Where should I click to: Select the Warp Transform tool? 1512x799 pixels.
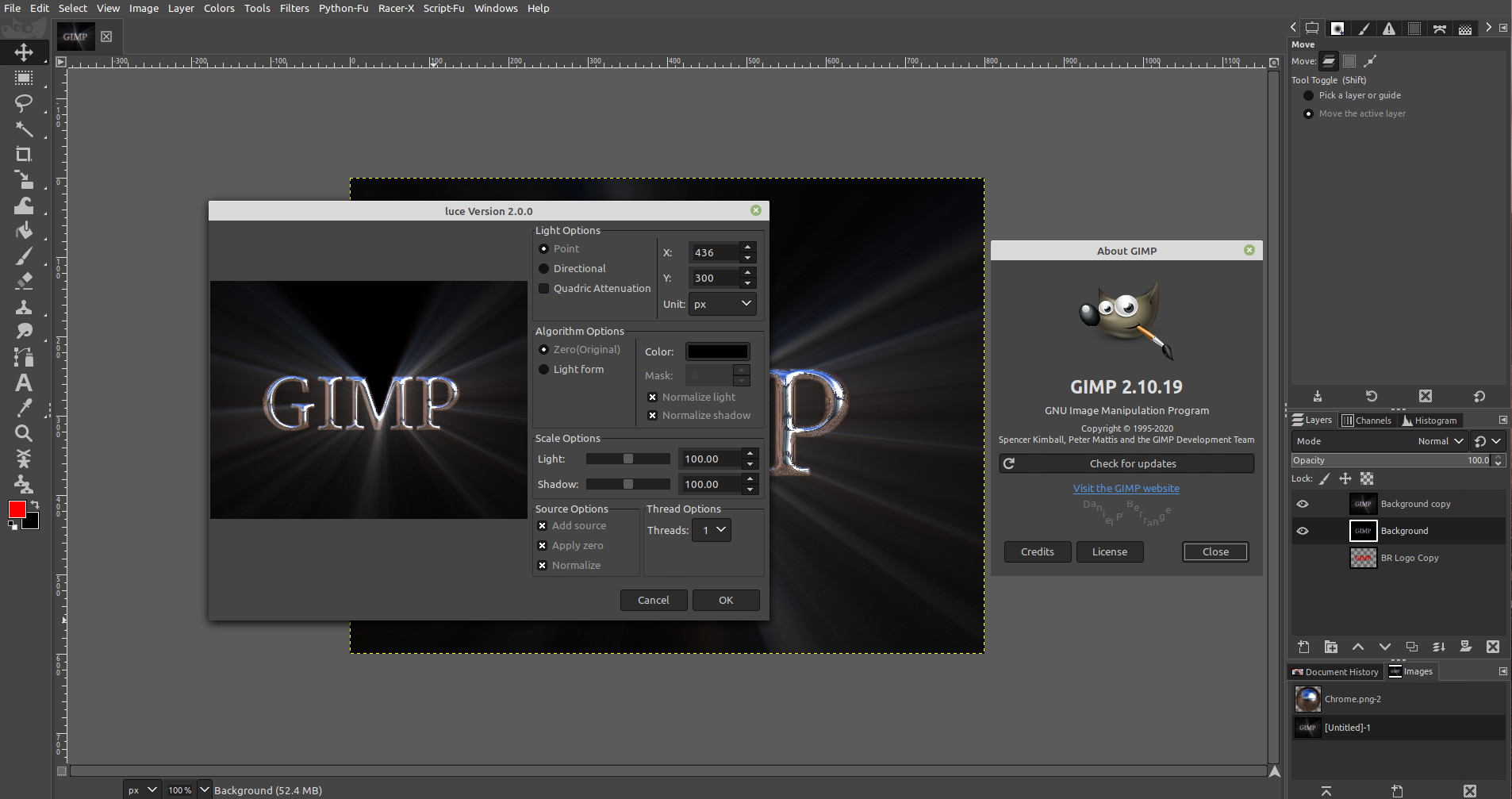(24, 206)
